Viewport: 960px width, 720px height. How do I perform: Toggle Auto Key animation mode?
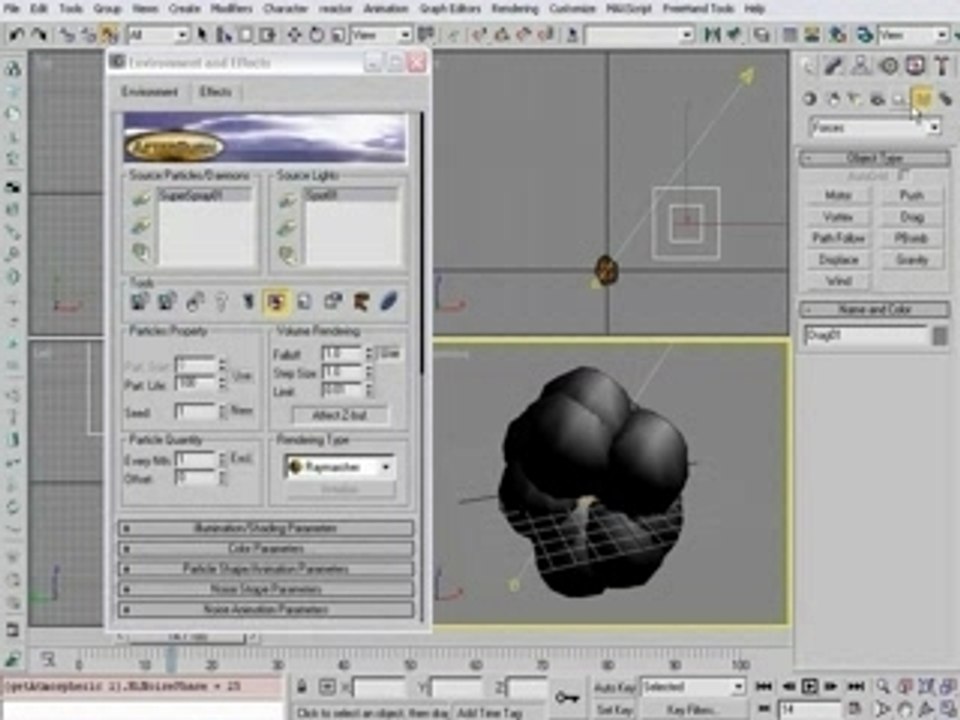point(615,687)
